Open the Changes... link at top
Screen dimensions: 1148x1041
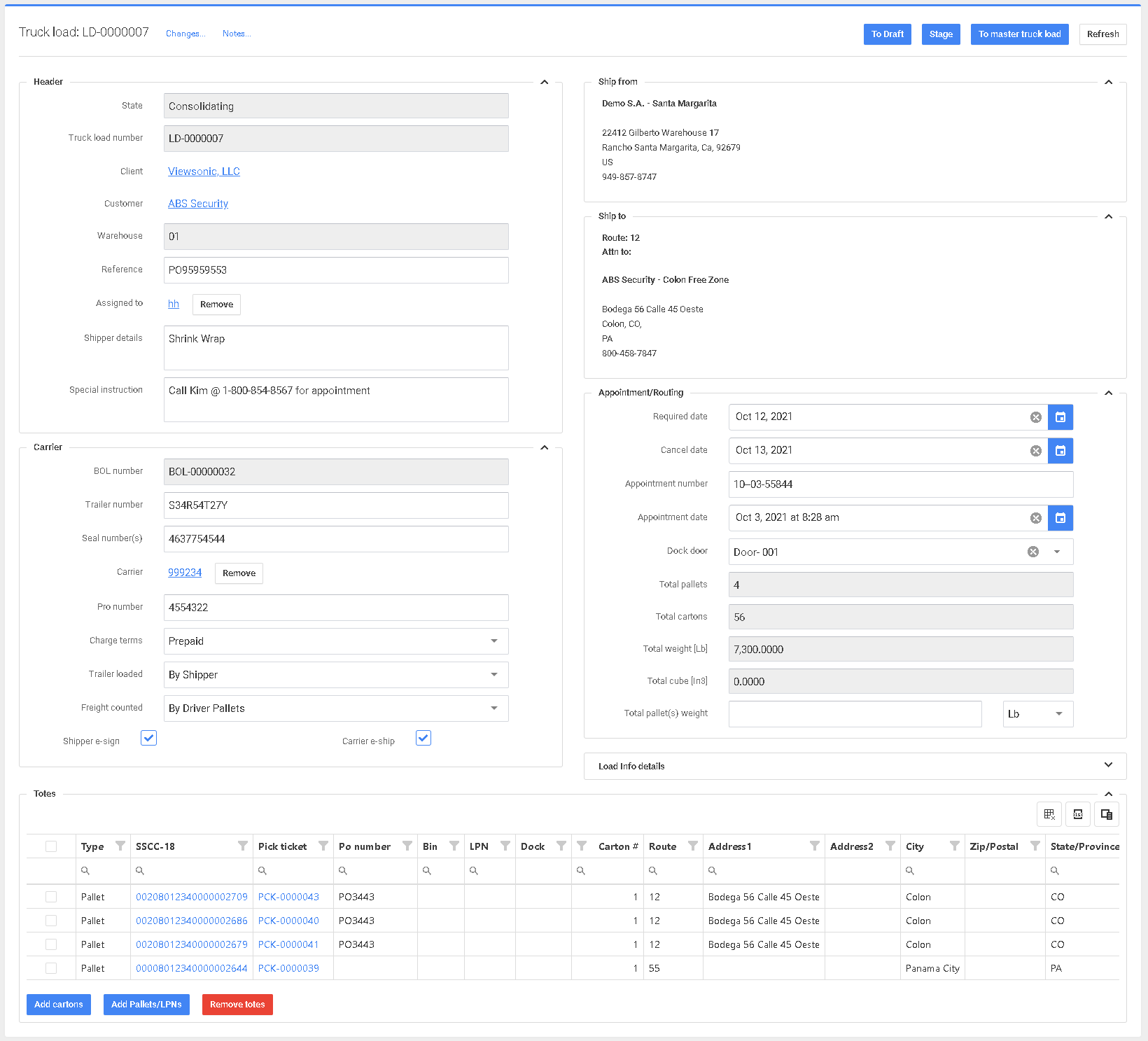pos(185,34)
